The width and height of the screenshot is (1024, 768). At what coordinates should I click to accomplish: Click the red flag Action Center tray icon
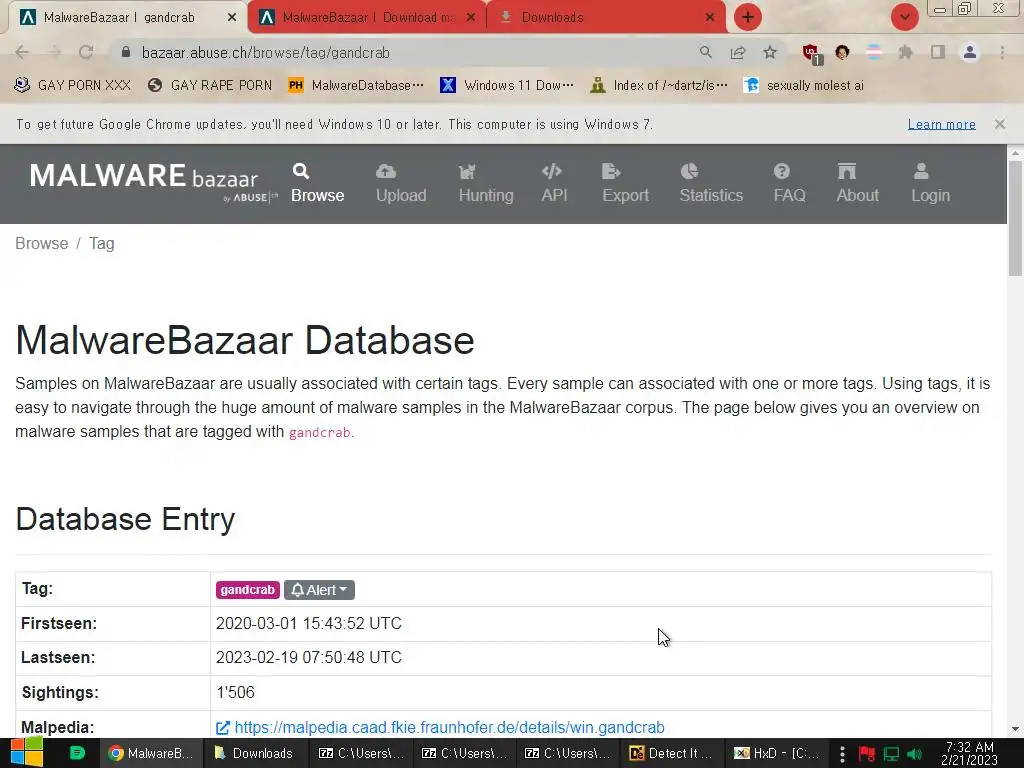pos(867,754)
